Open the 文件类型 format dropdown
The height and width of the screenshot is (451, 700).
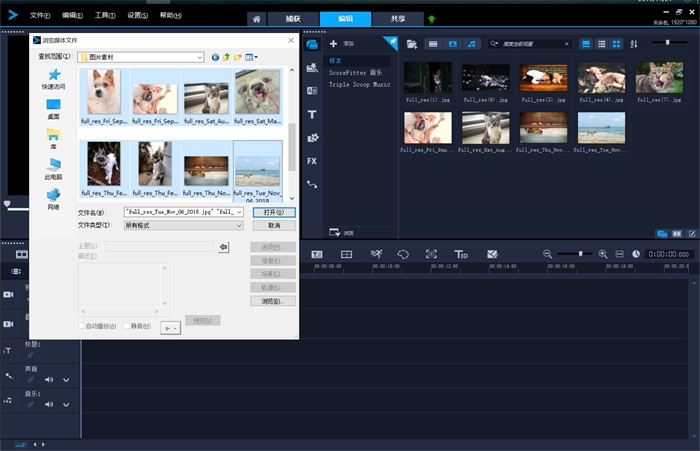[239, 225]
